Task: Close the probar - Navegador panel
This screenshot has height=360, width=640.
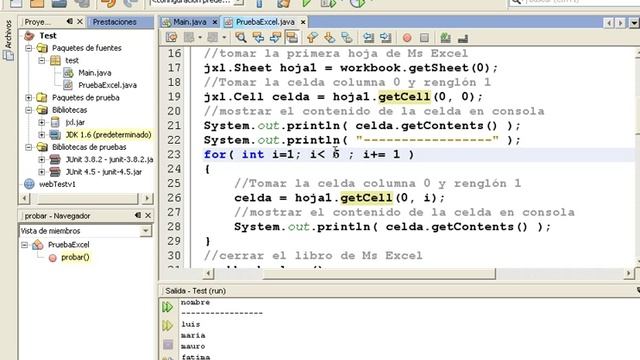Action: click(148, 215)
